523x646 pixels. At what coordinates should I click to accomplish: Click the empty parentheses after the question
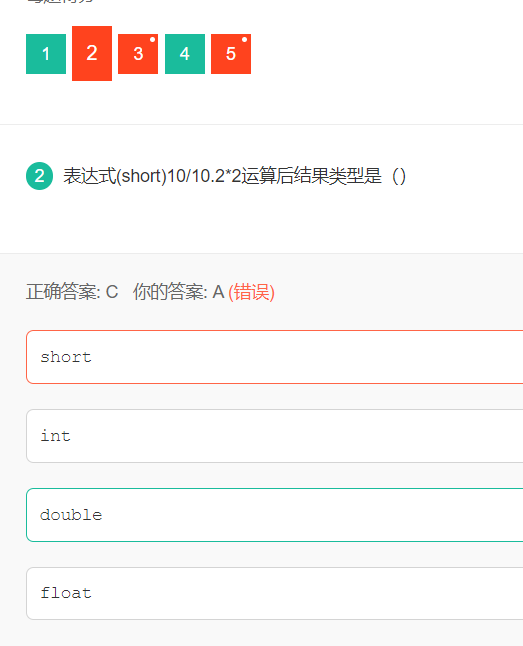pos(399,176)
